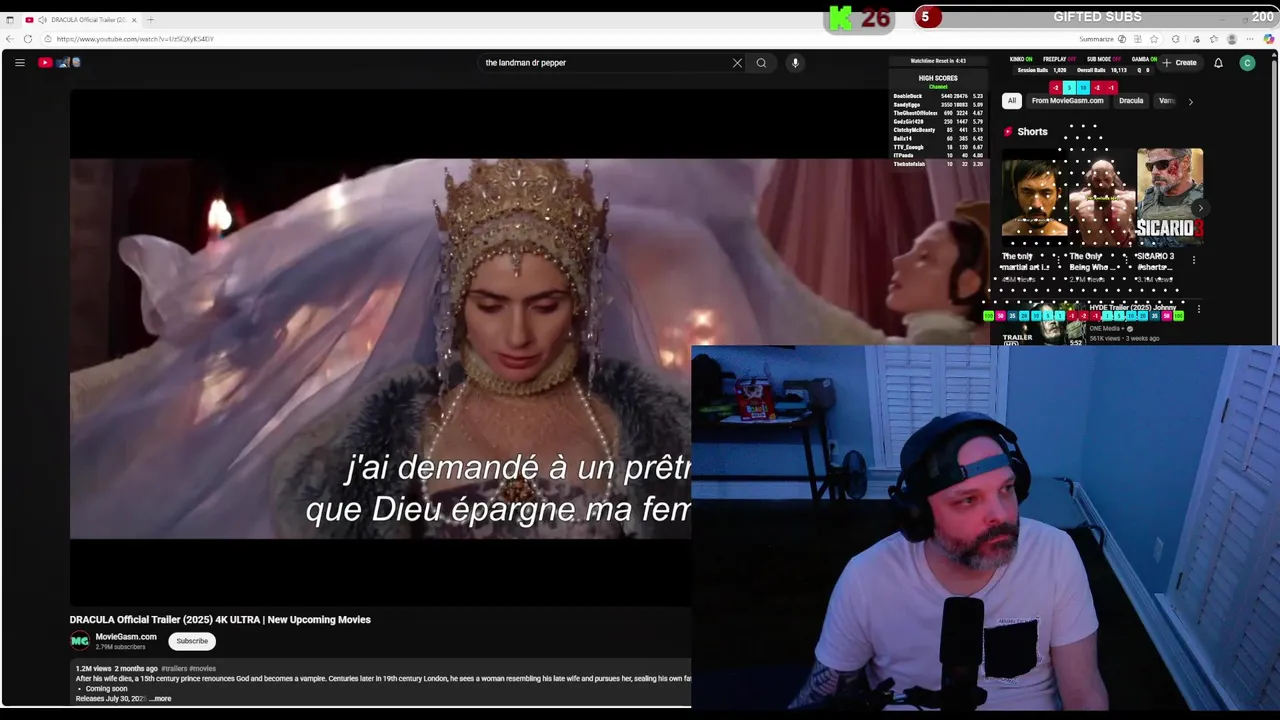Open media control music note icon

coord(1195,39)
